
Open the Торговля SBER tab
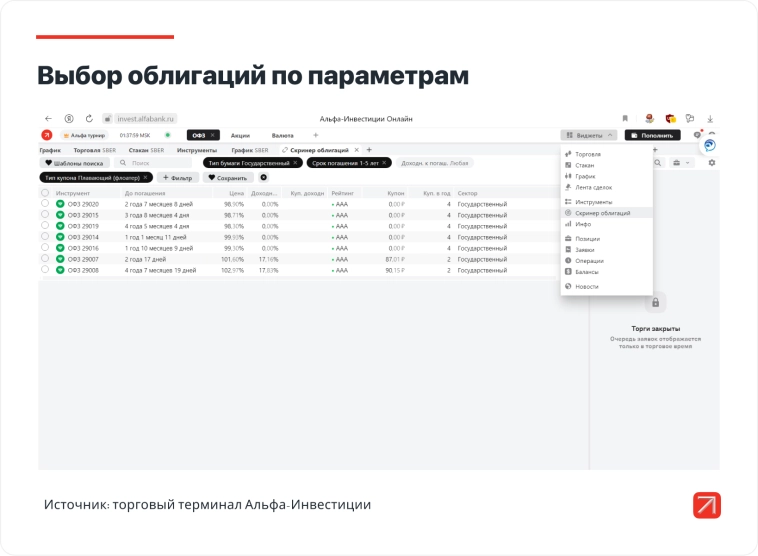point(95,150)
